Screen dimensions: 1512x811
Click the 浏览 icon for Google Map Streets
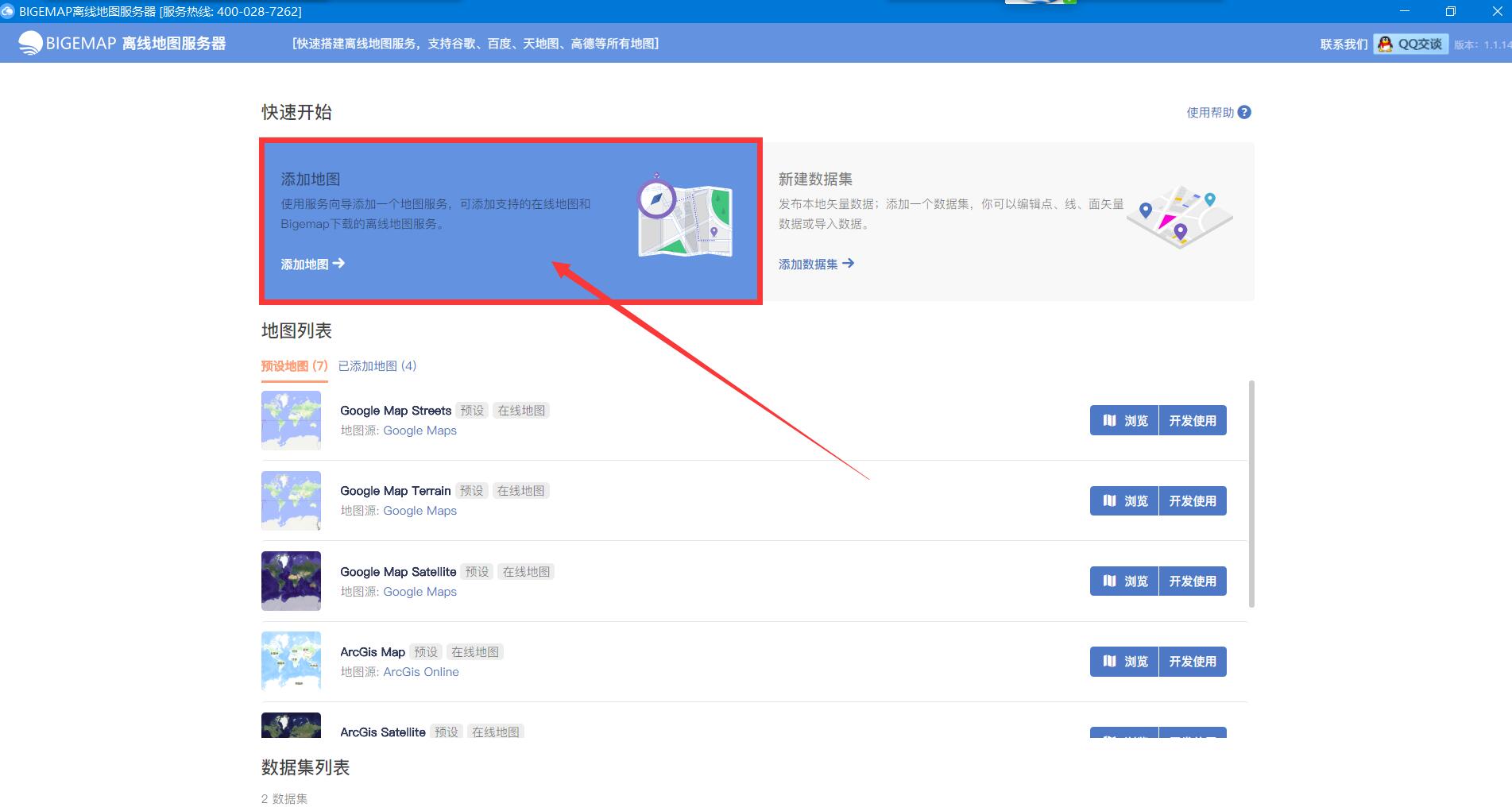1110,420
